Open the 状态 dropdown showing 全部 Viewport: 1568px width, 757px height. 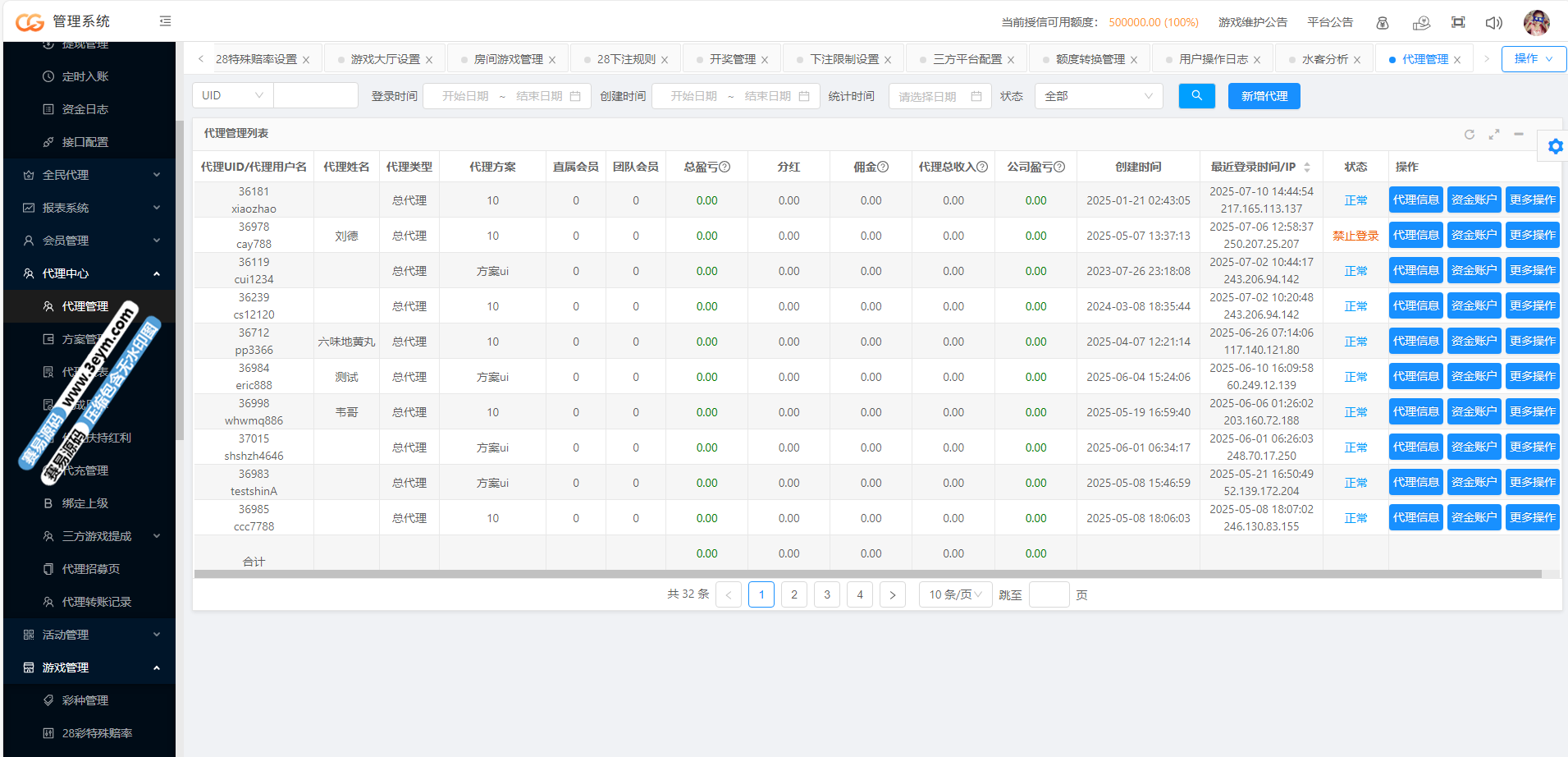[x=1098, y=96]
